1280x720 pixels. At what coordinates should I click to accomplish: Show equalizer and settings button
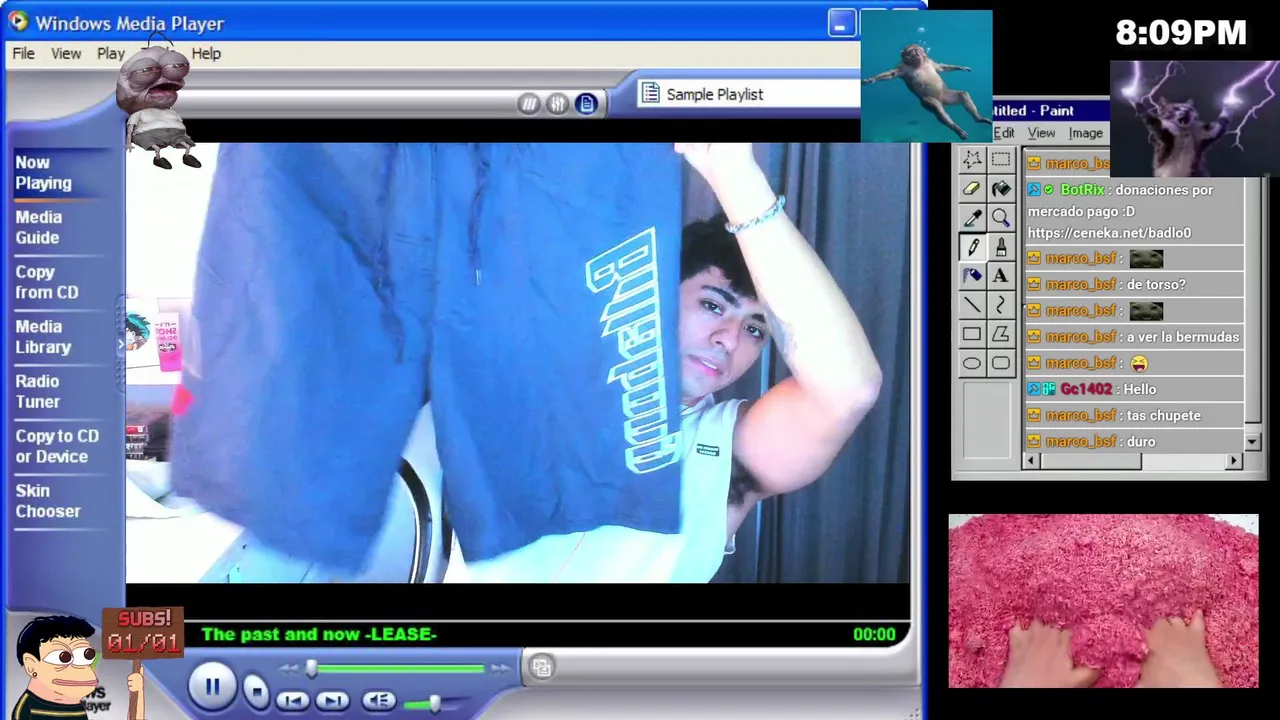(x=558, y=104)
